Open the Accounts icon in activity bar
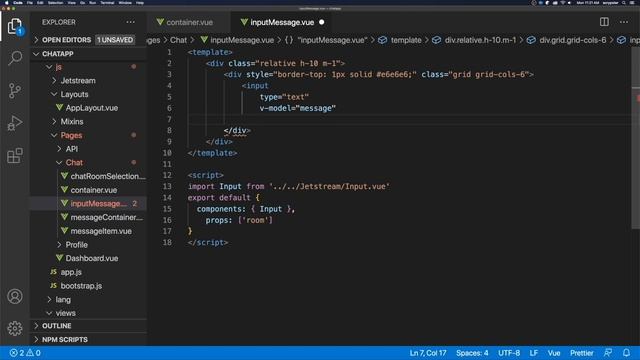This screenshot has width=640, height=360. [15, 296]
